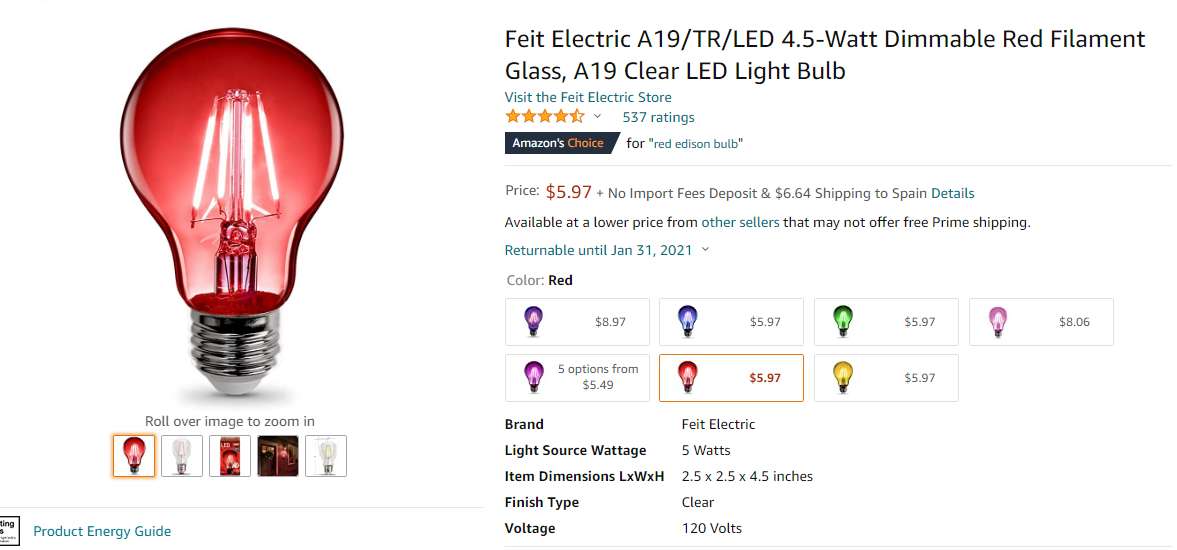
Task: Open the 537 ratings link
Action: pyautogui.click(x=658, y=117)
